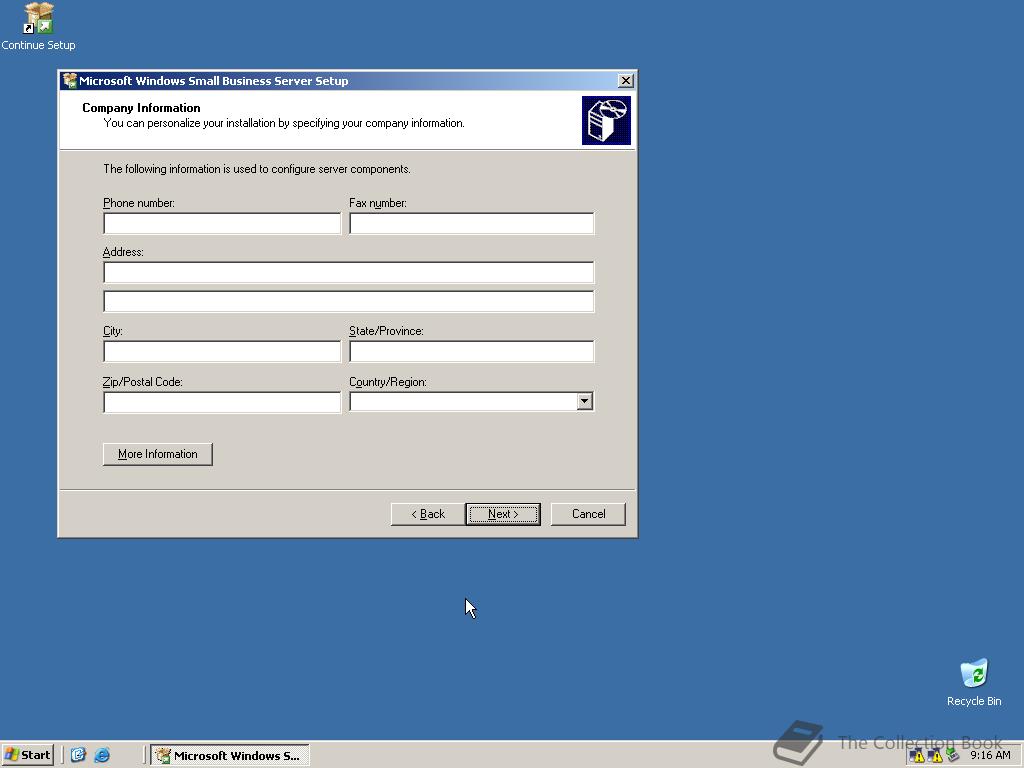Click the State/Province label
This screenshot has height=768, width=1024.
pos(386,331)
